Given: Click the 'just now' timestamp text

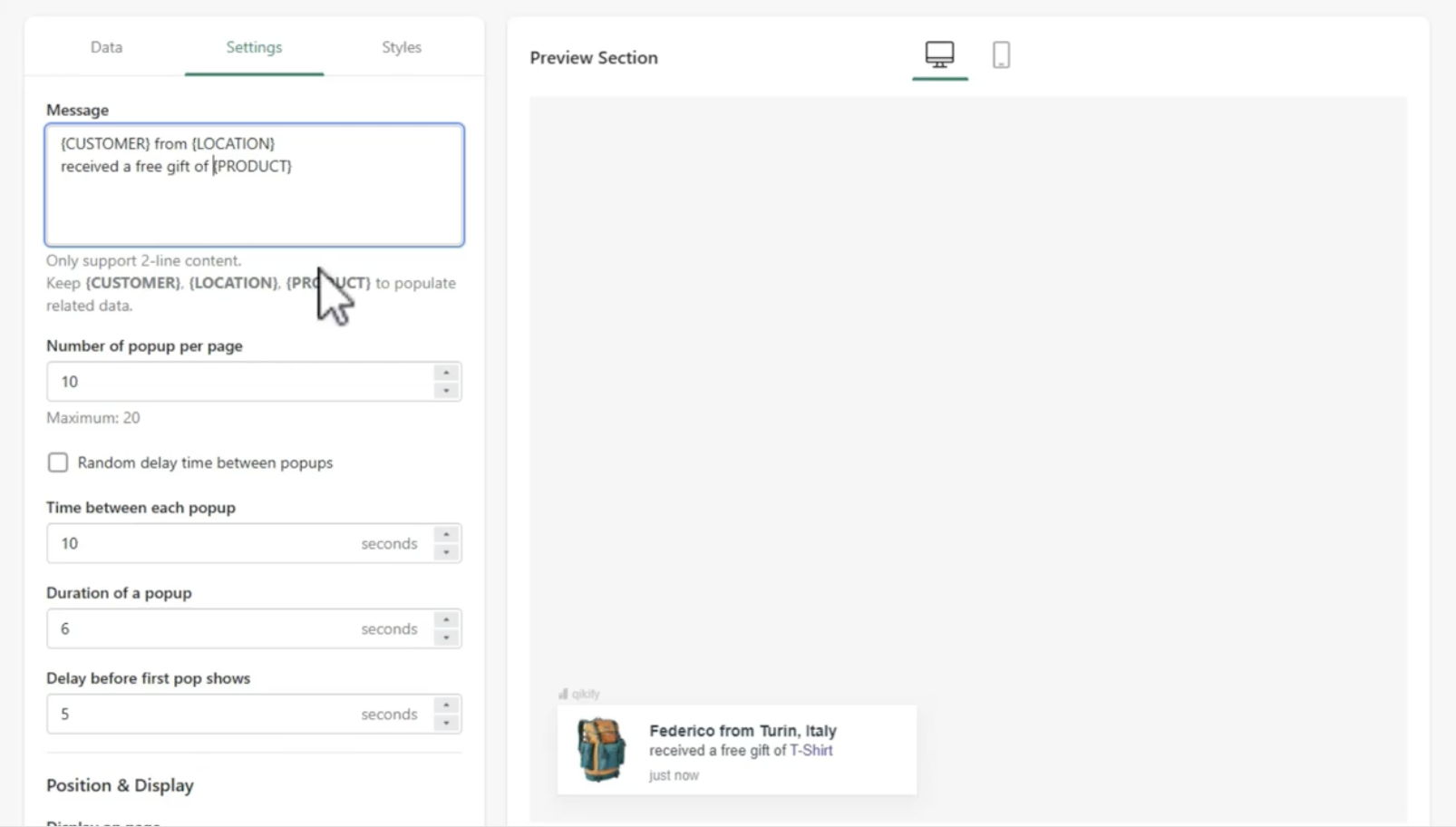Looking at the screenshot, I should [x=674, y=775].
